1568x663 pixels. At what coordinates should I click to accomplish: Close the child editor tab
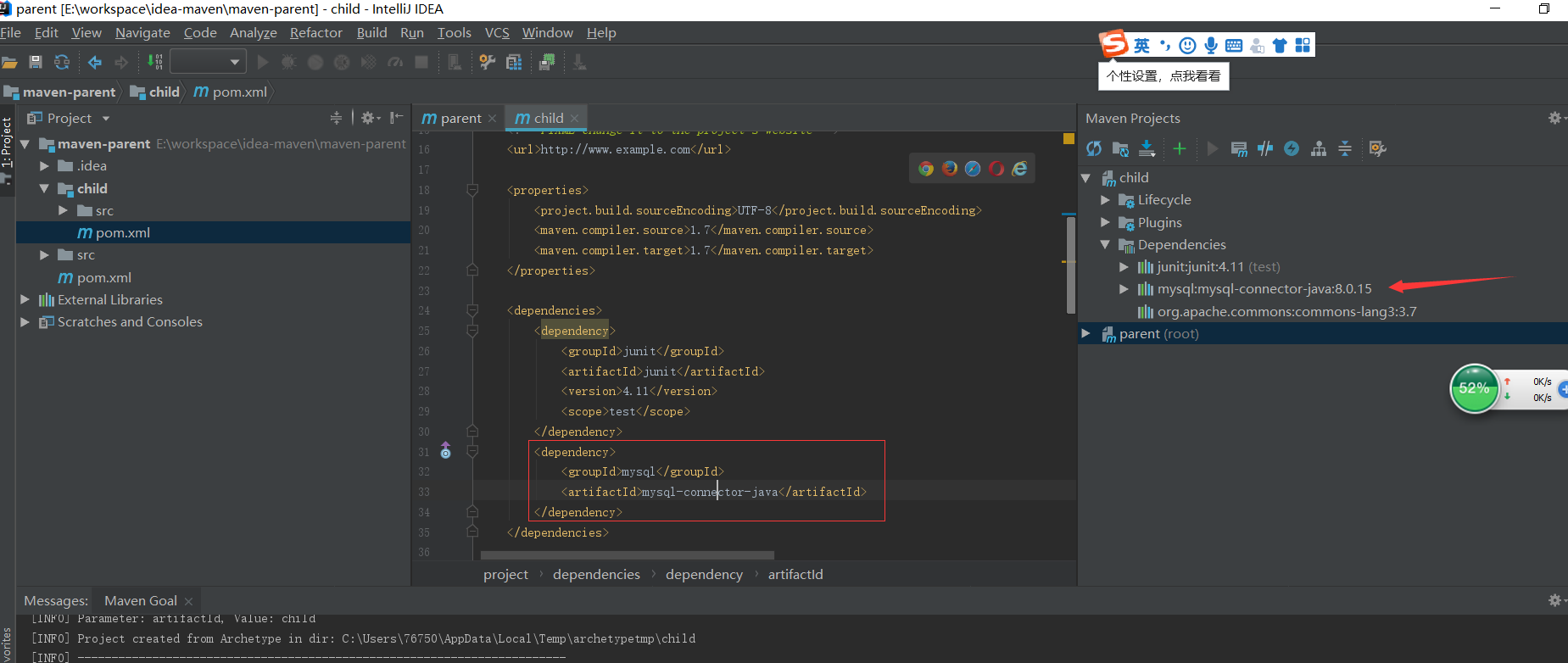coord(574,118)
